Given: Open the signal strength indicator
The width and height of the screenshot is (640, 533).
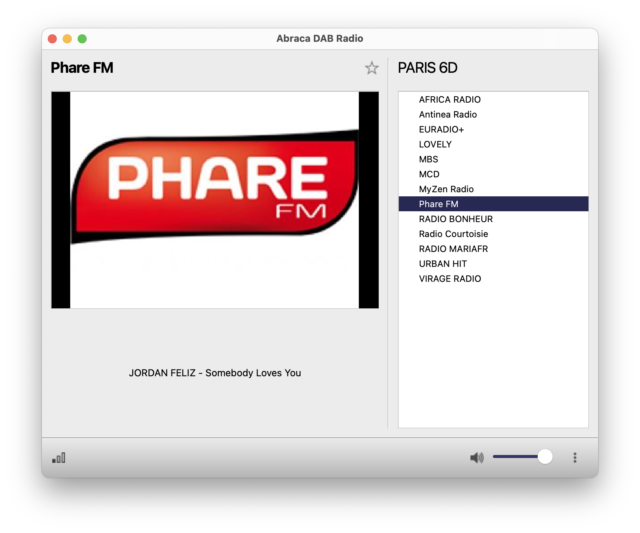Looking at the screenshot, I should 59,458.
